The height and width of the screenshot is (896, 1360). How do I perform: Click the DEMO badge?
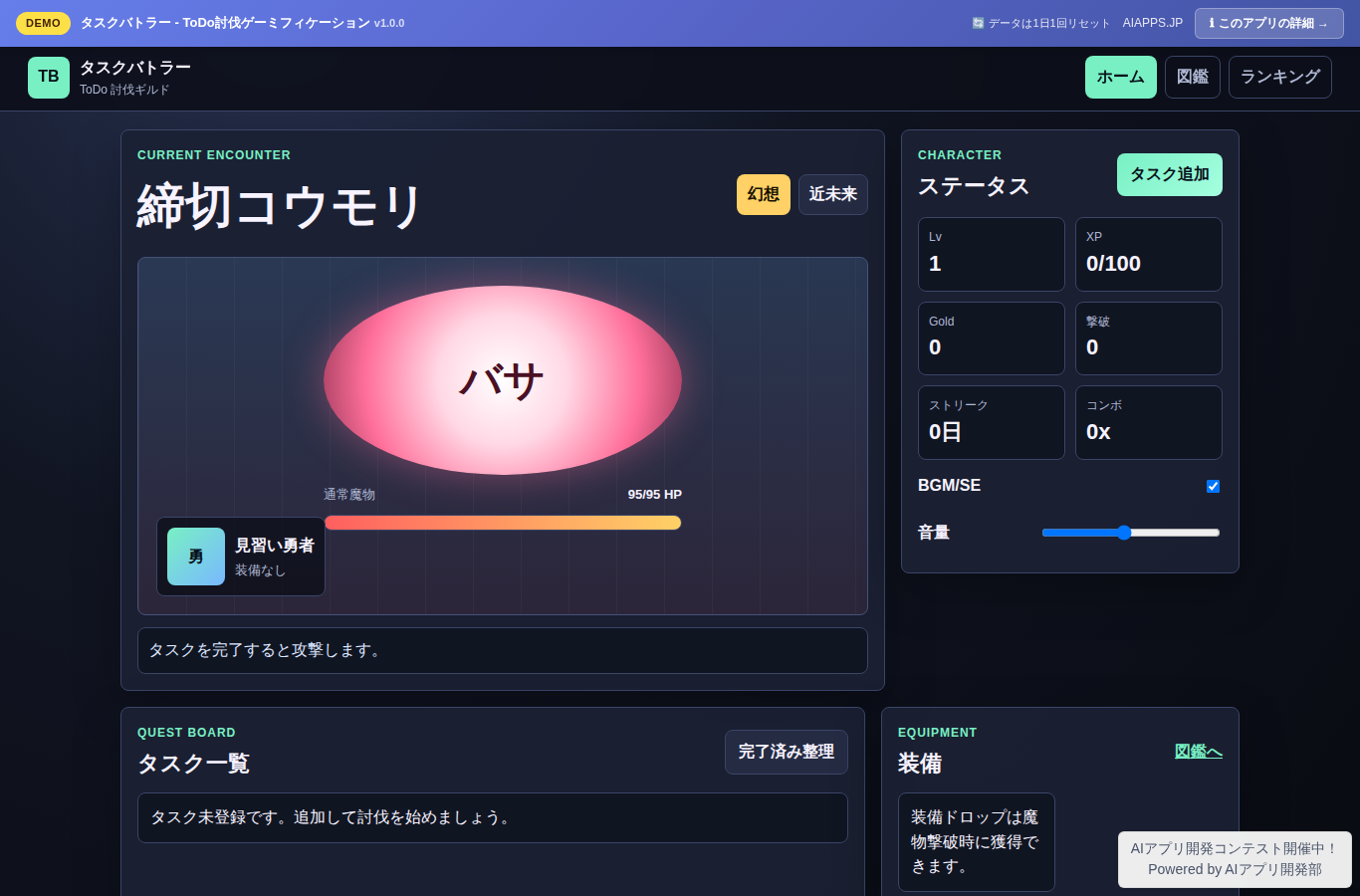[x=43, y=23]
